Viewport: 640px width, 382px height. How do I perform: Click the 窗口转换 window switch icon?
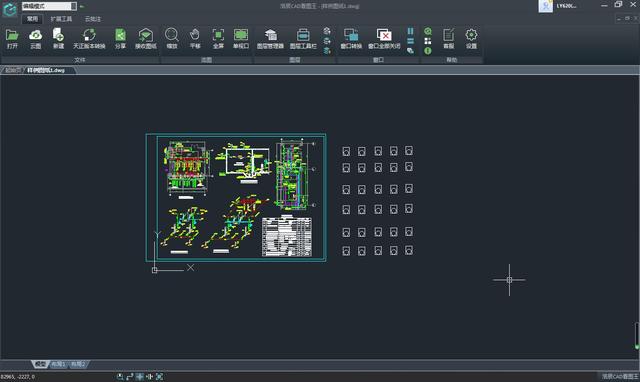click(x=351, y=39)
